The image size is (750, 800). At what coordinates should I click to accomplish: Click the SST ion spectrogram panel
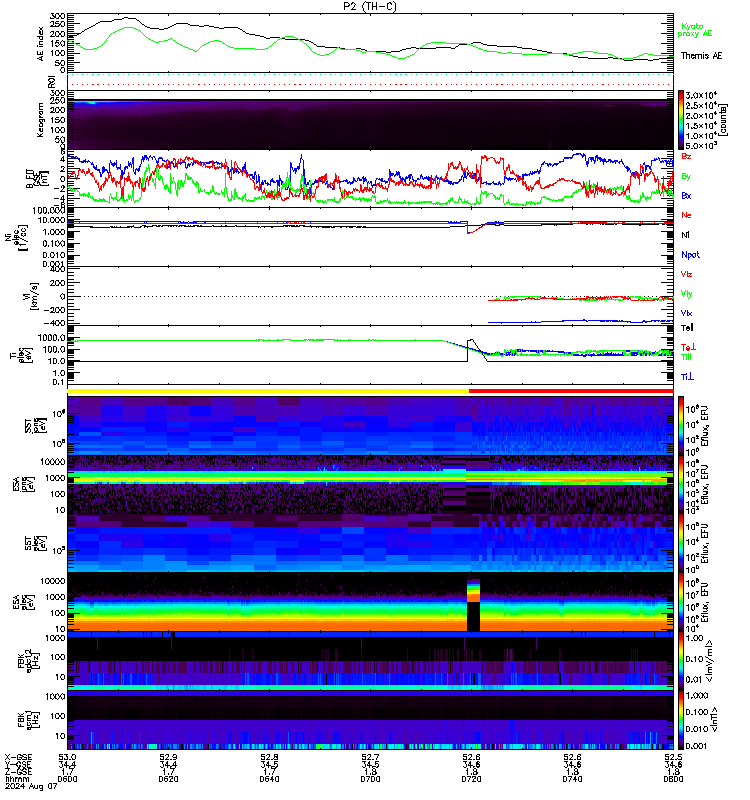tap(370, 425)
